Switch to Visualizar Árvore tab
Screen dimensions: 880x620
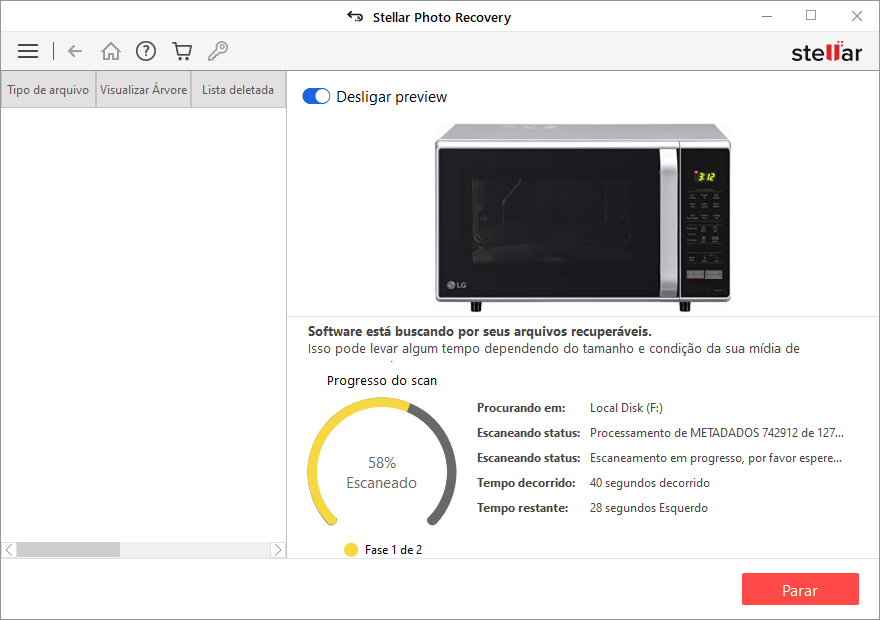144,90
